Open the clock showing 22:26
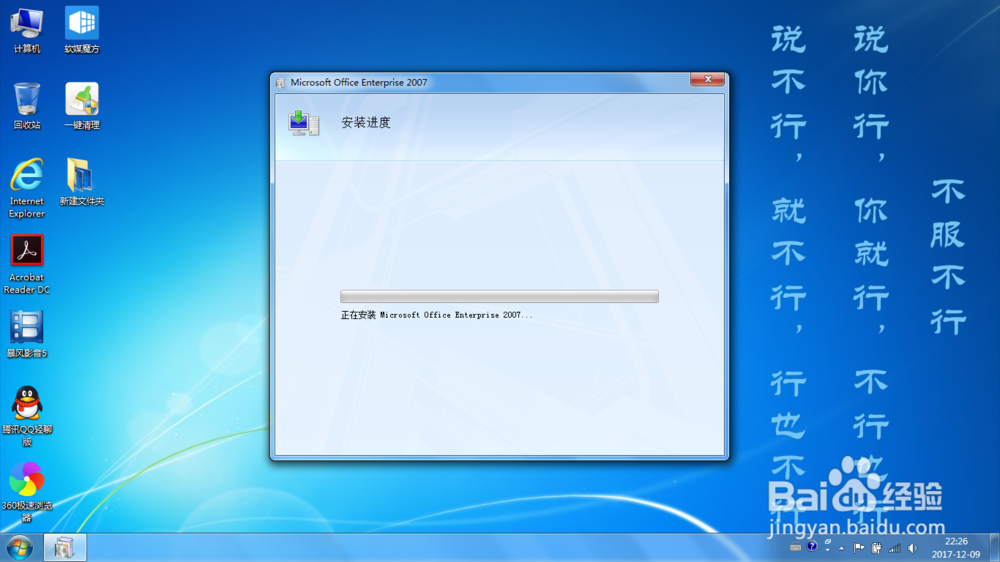The height and width of the screenshot is (562, 1000). click(955, 548)
